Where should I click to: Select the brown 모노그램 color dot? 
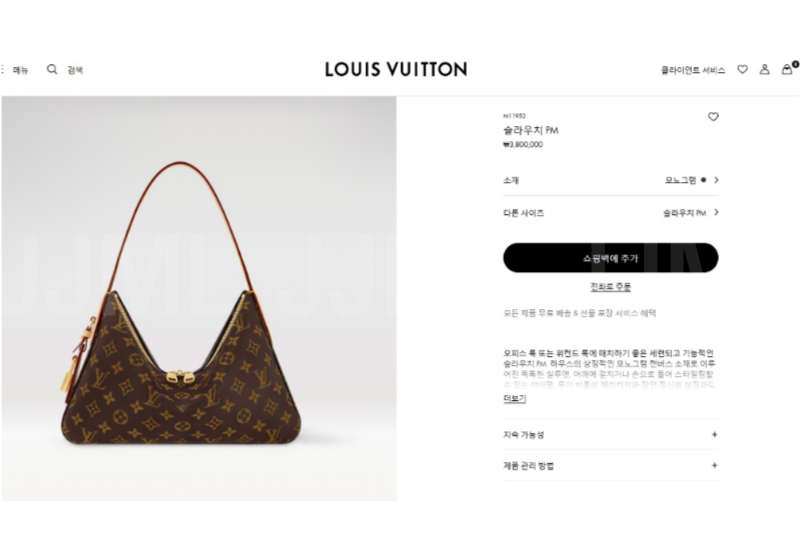click(704, 180)
